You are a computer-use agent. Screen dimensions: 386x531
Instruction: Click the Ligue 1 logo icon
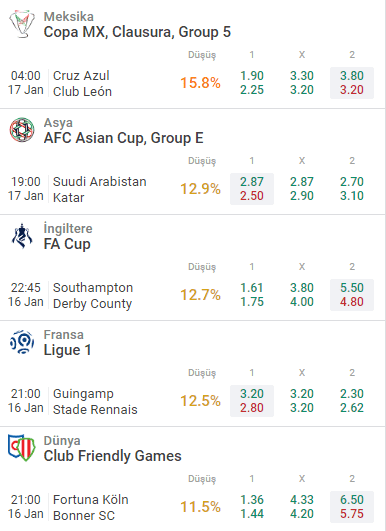(22, 342)
